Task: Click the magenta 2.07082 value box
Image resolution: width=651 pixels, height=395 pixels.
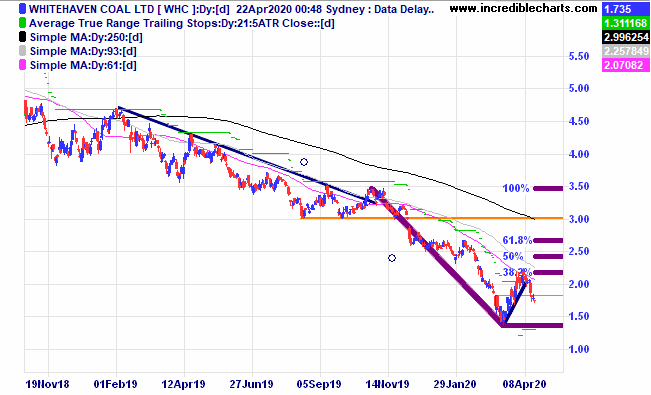Action: [x=626, y=65]
